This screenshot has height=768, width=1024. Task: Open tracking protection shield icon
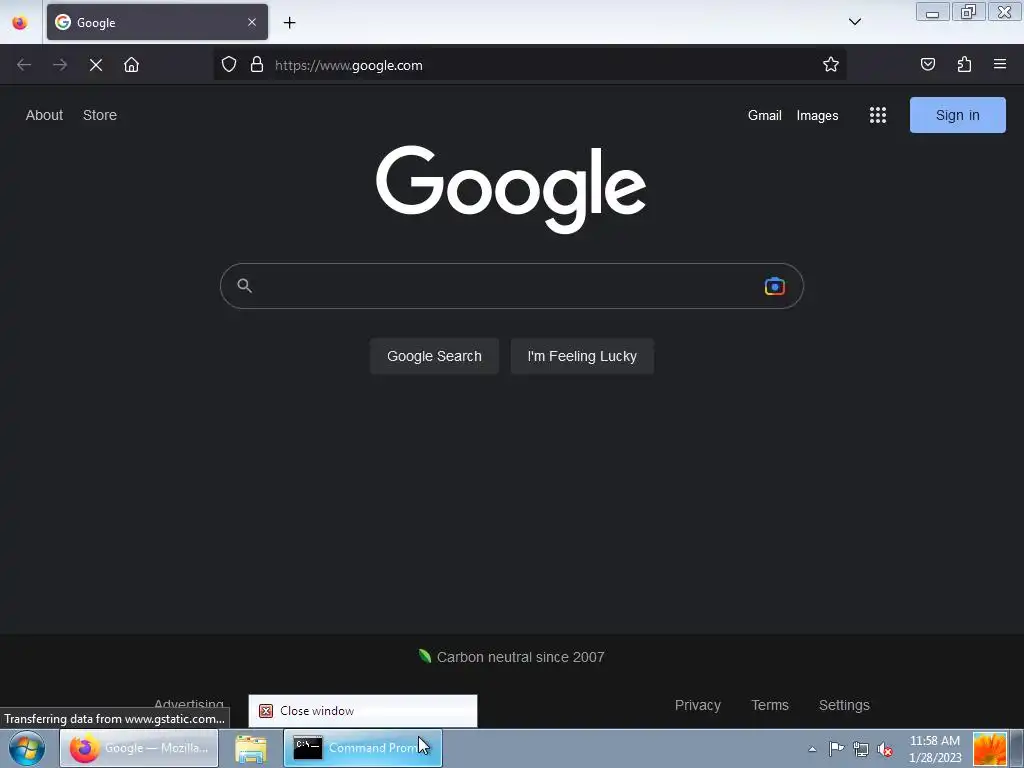[x=229, y=65]
